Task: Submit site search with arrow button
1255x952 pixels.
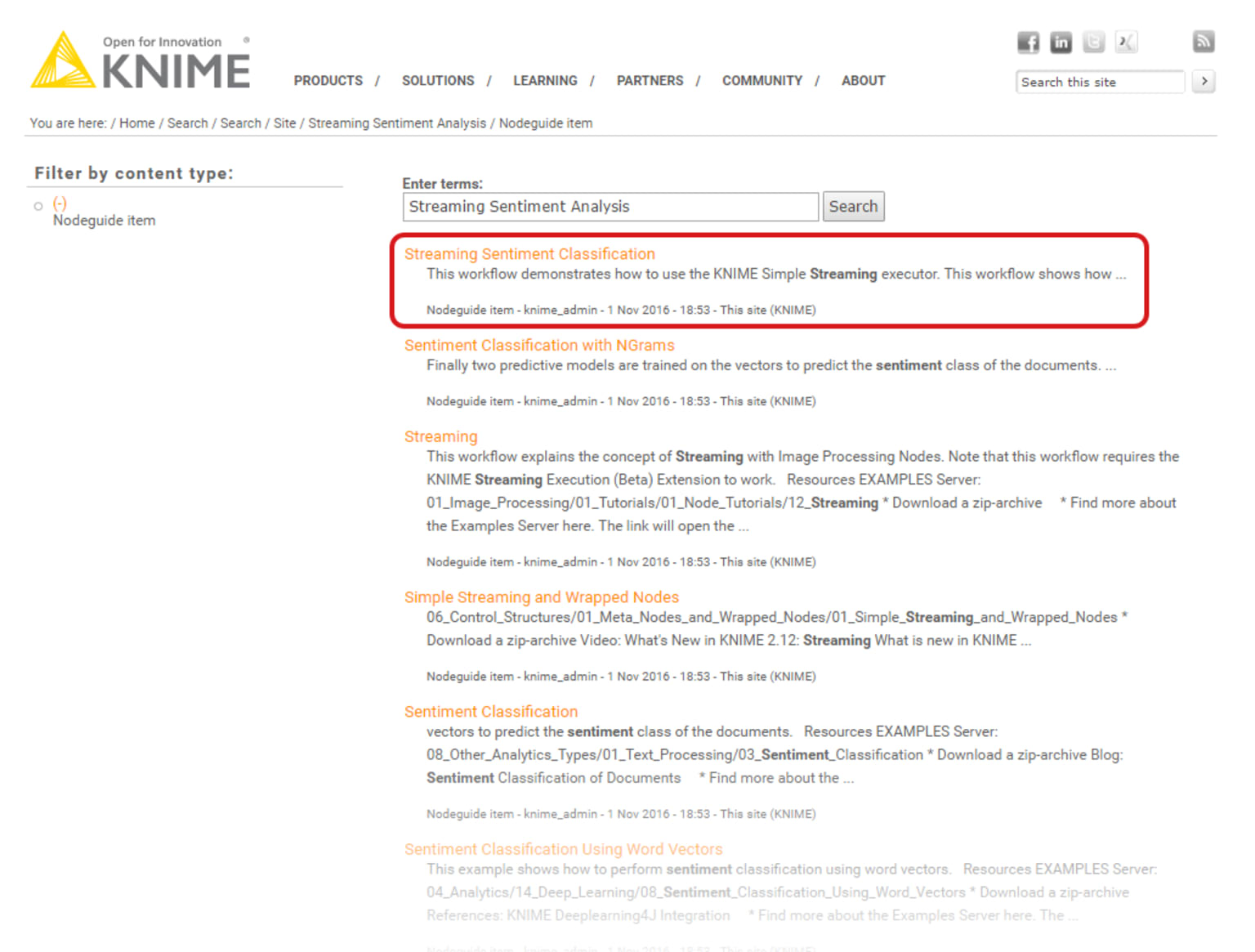Action: tap(1204, 82)
